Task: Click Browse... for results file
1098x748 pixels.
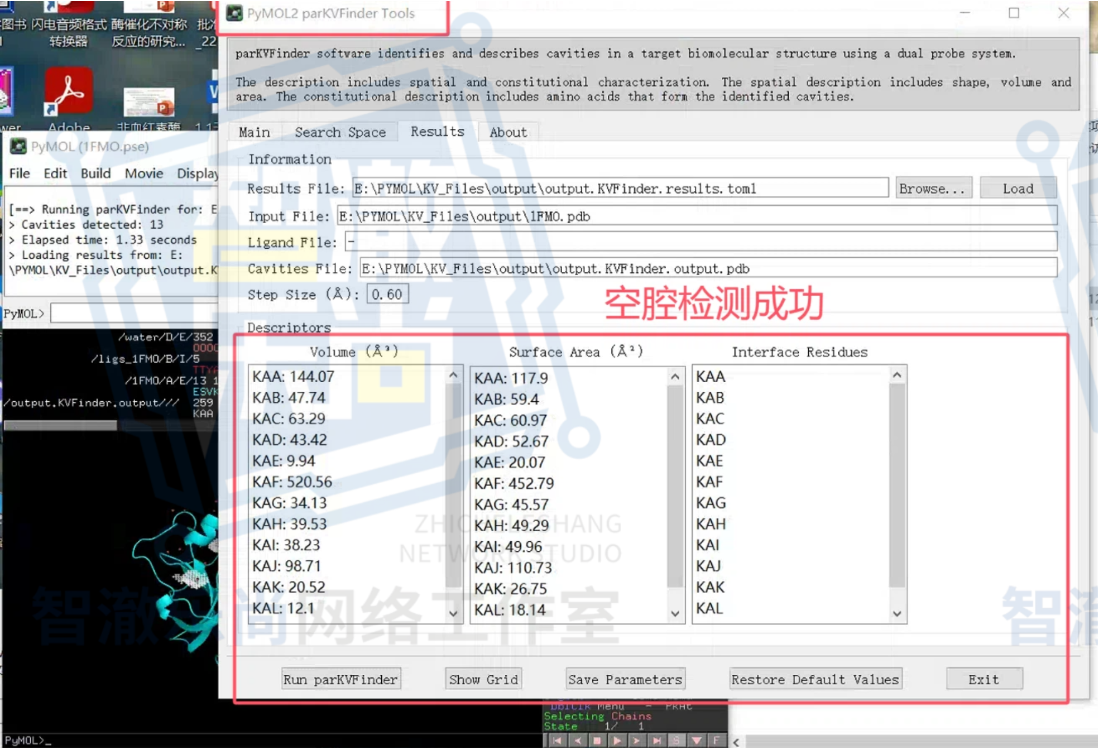Action: 933,188
